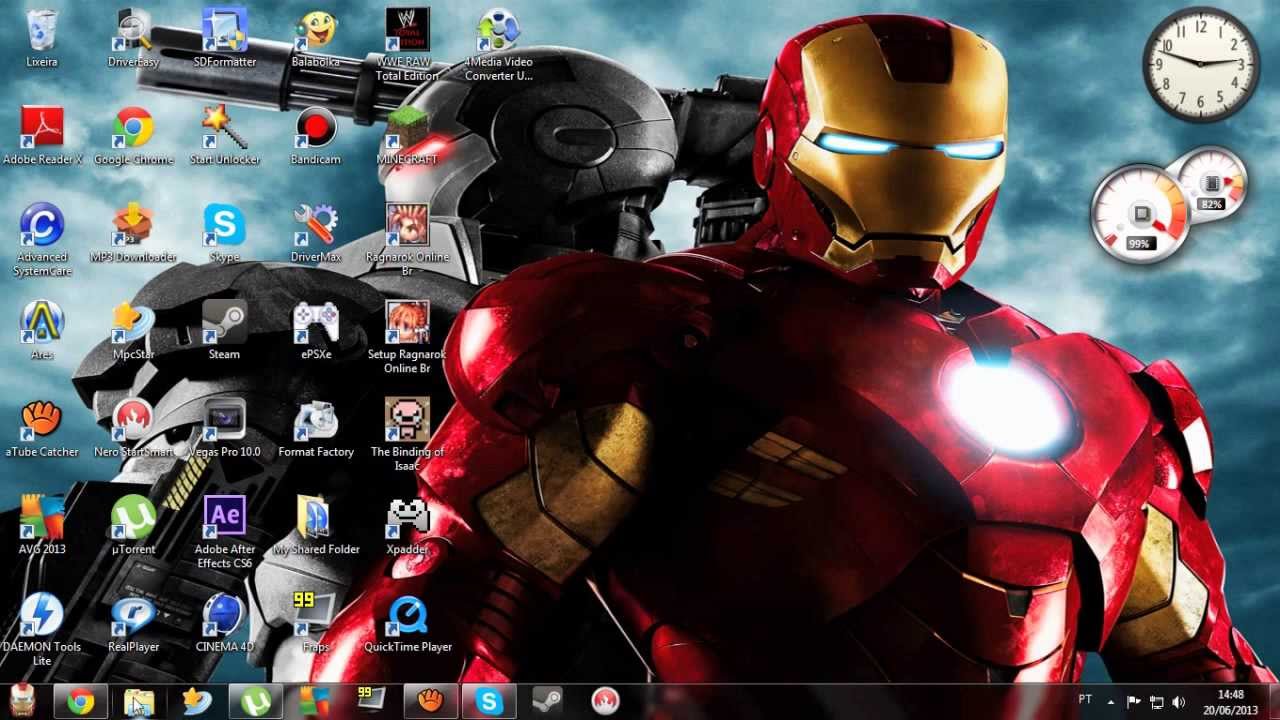Image resolution: width=1280 pixels, height=720 pixels.
Task: Click the Steam button on the taskbar
Action: click(x=547, y=701)
